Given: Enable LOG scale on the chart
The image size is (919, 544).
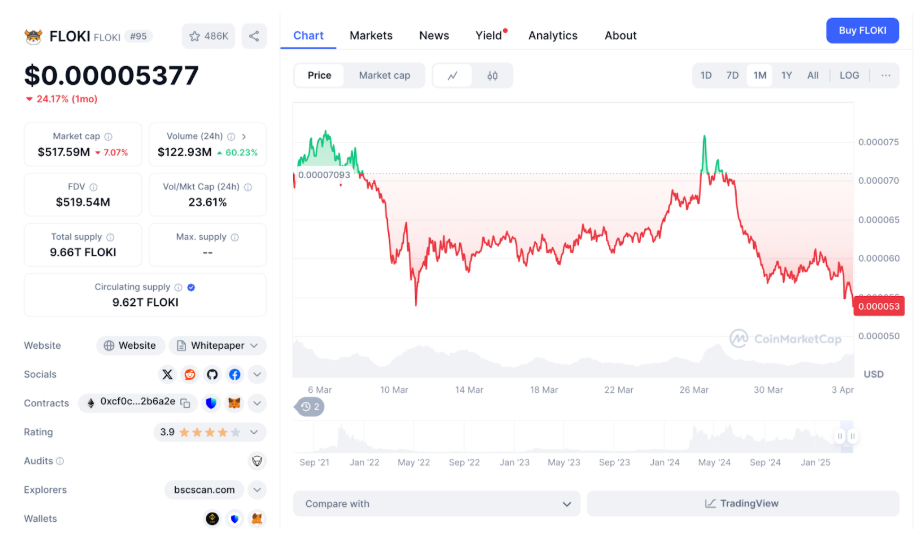Looking at the screenshot, I should [849, 76].
